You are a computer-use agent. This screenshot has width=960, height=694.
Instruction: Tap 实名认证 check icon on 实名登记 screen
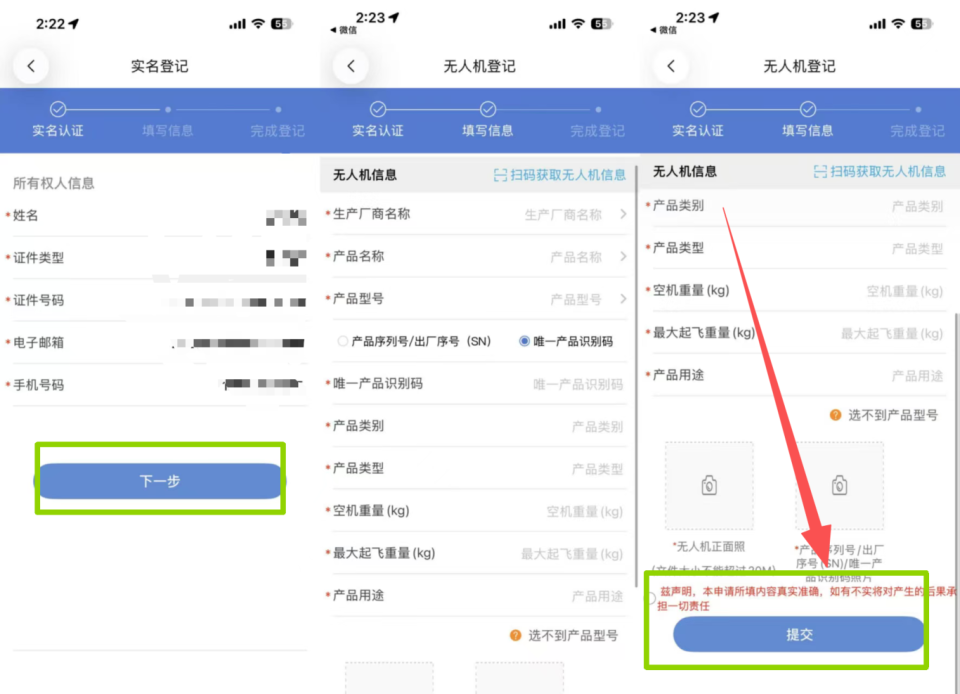58,110
